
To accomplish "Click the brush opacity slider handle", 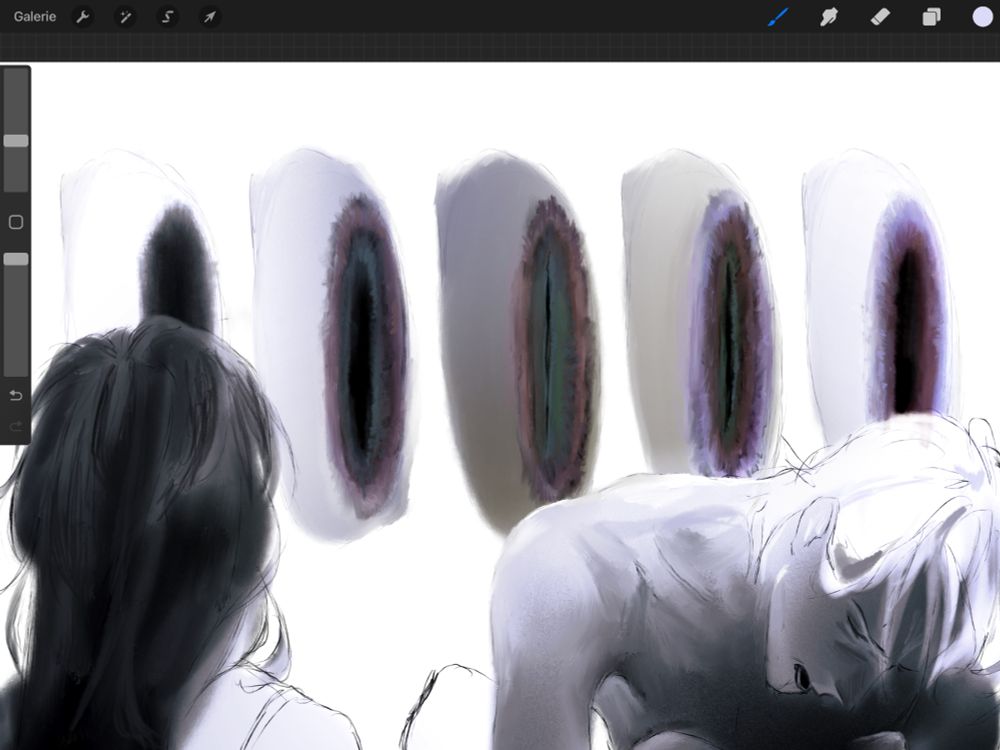I will click(x=16, y=259).
